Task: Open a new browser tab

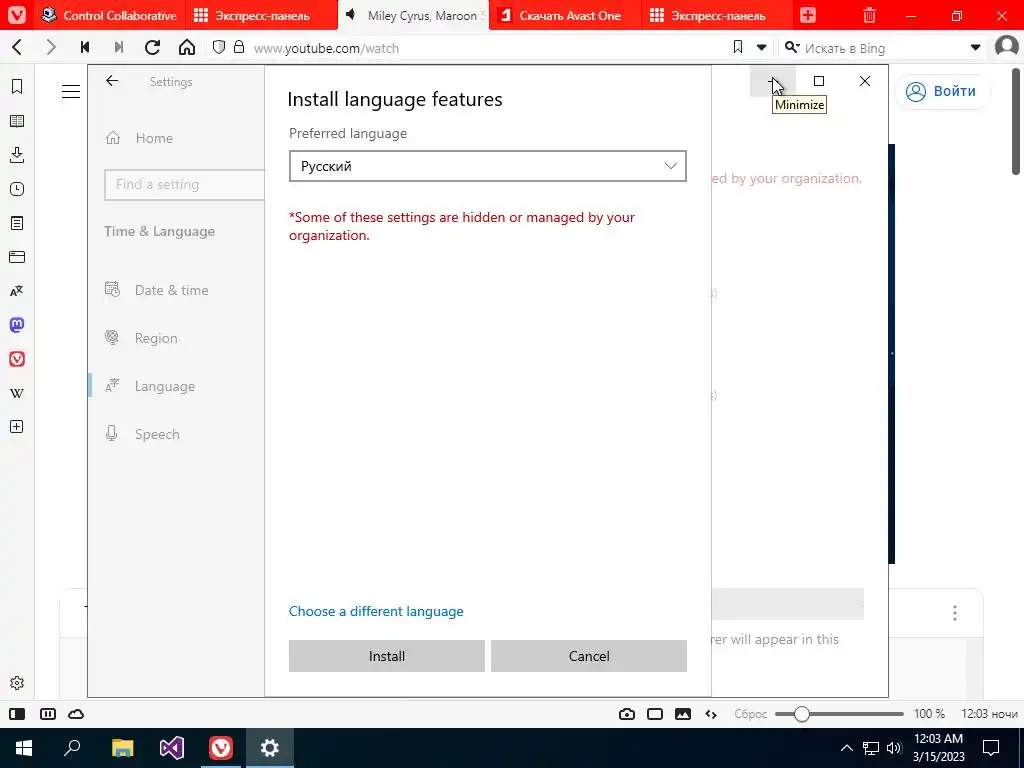Action: click(x=808, y=15)
